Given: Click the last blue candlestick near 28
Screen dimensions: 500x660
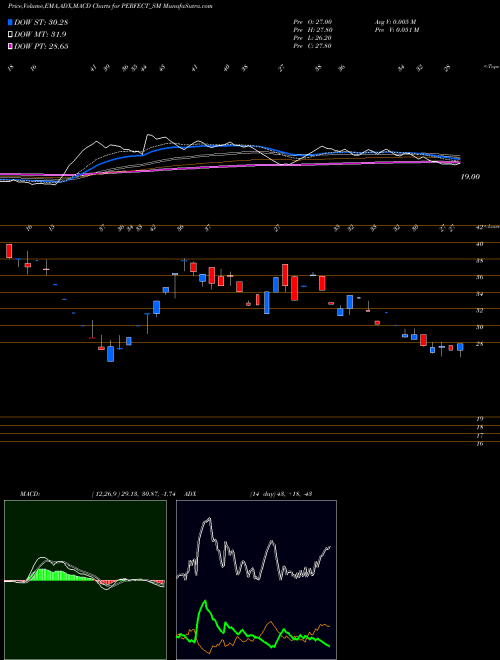Looking at the screenshot, I should point(460,347).
